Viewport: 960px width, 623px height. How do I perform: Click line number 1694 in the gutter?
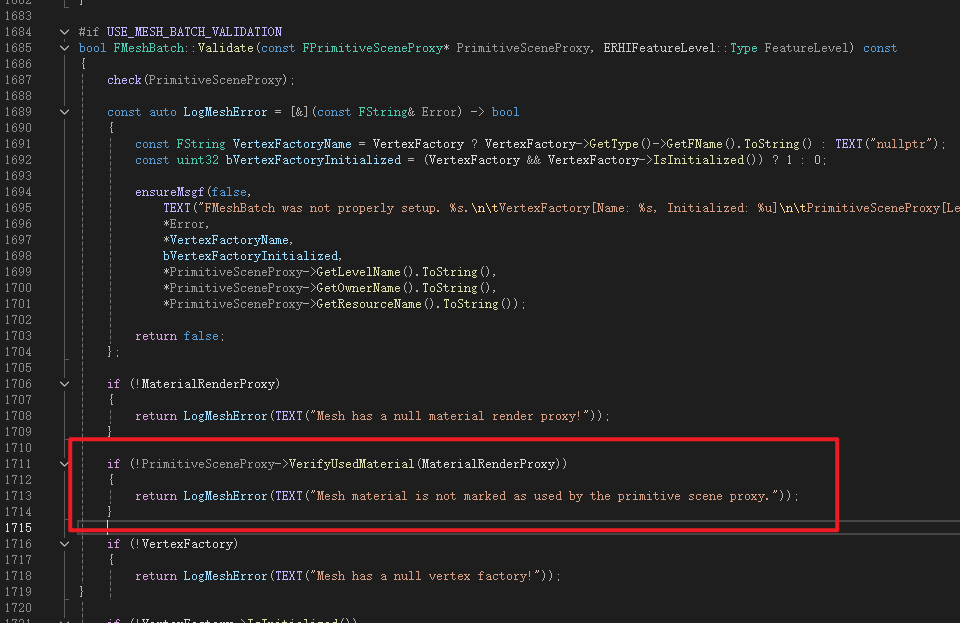[x=18, y=192]
